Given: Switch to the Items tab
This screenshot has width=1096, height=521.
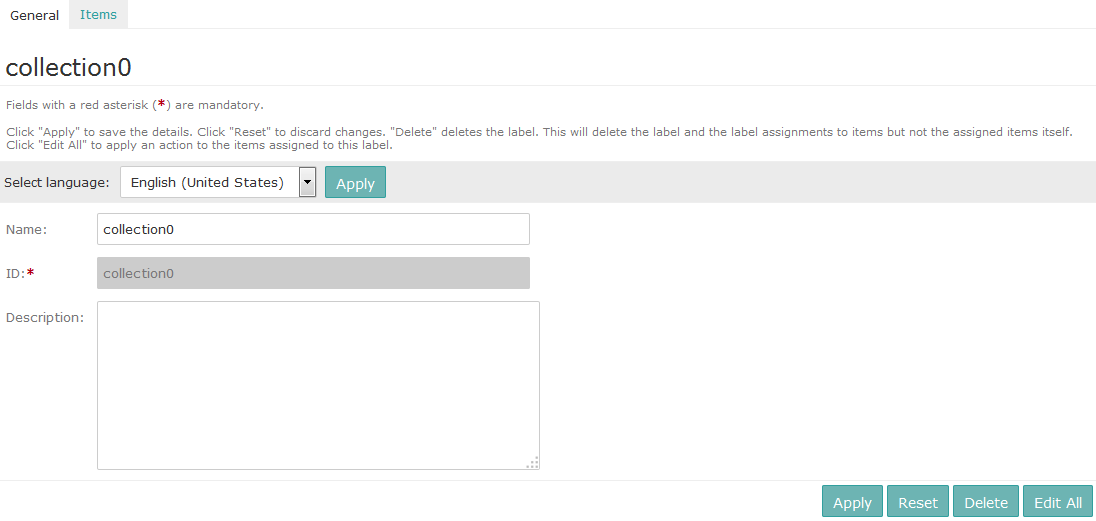Looking at the screenshot, I should pos(98,15).
